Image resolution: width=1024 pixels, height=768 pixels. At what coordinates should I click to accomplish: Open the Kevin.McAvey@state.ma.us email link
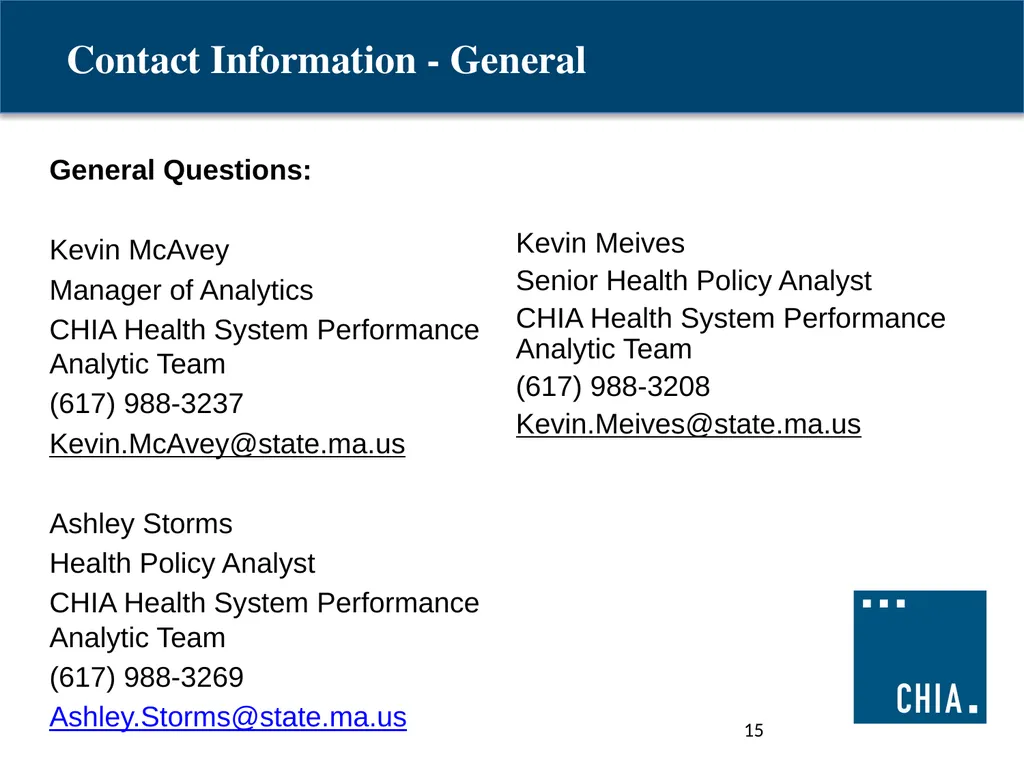pyautogui.click(x=227, y=444)
